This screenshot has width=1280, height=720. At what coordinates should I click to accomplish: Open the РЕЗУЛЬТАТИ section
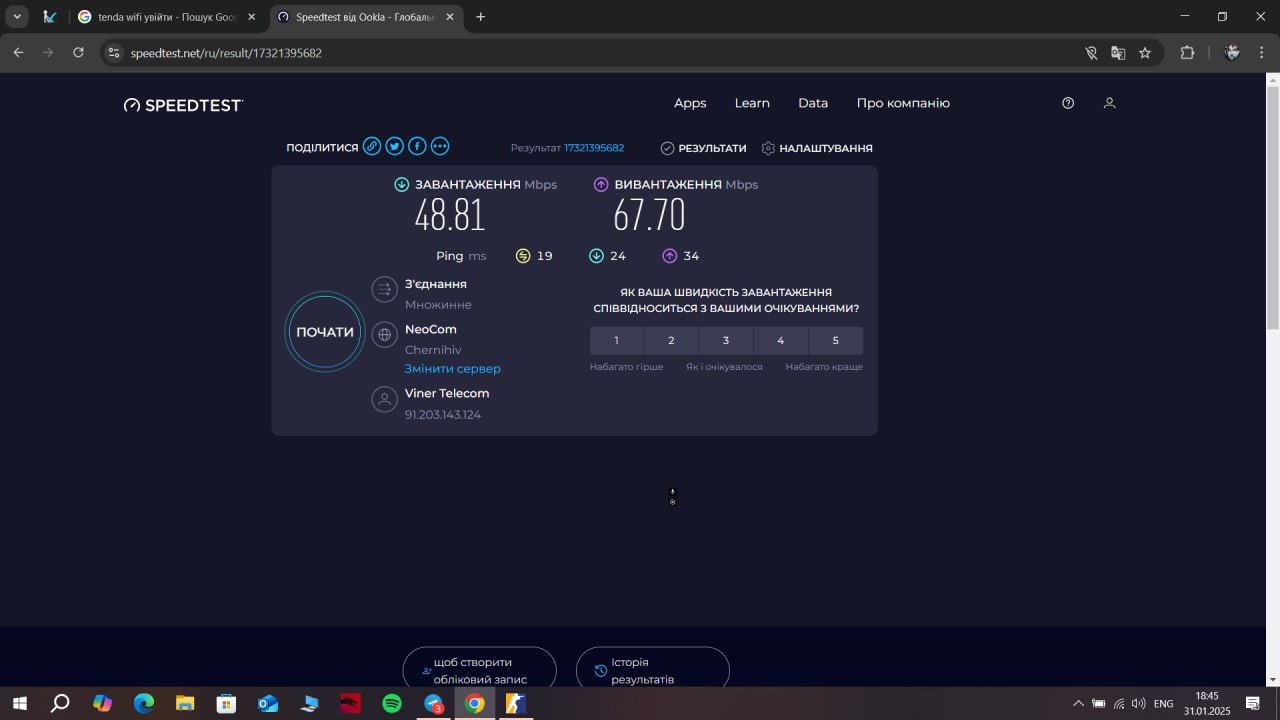click(703, 148)
